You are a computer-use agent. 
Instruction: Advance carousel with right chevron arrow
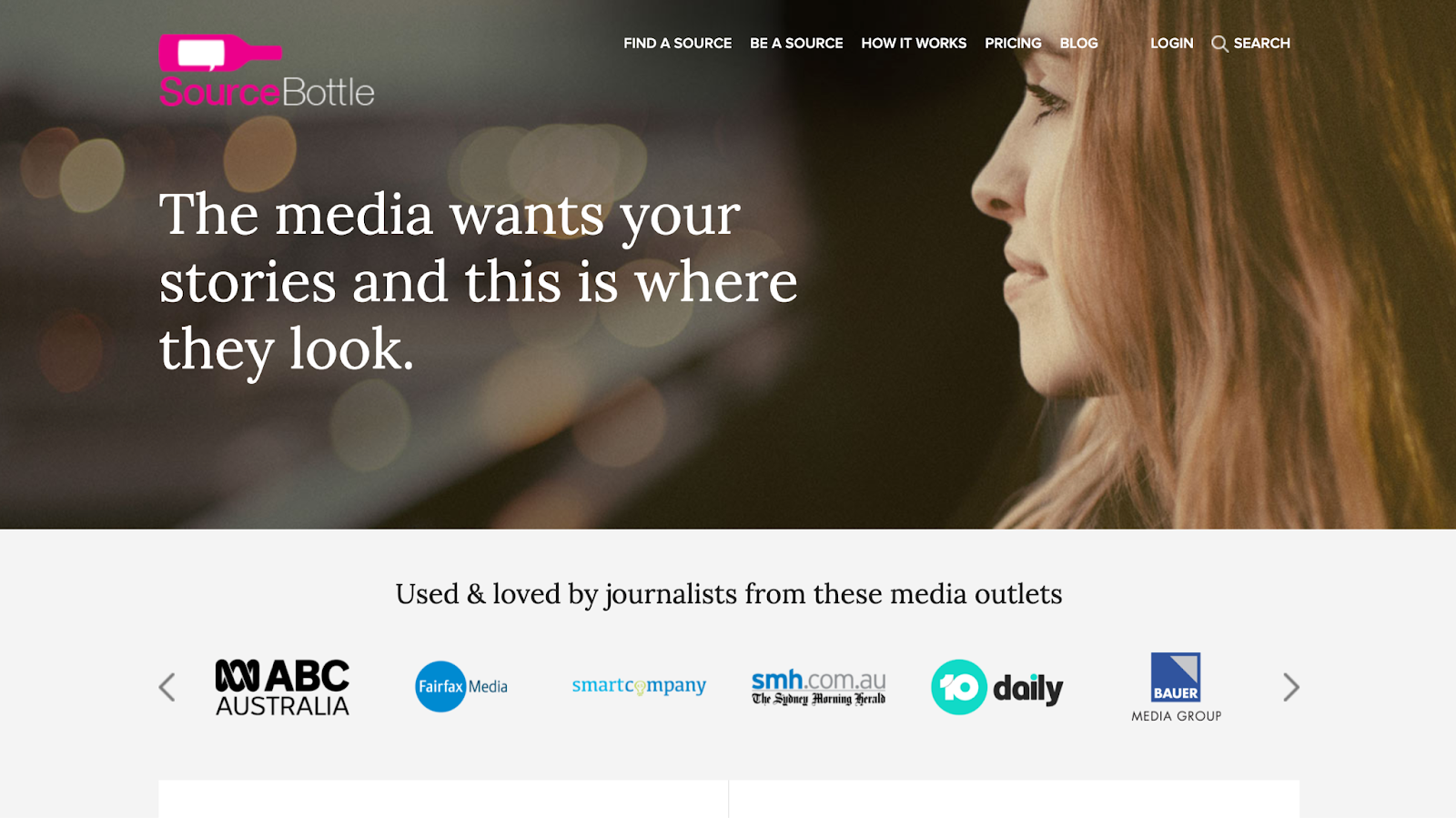1290,687
